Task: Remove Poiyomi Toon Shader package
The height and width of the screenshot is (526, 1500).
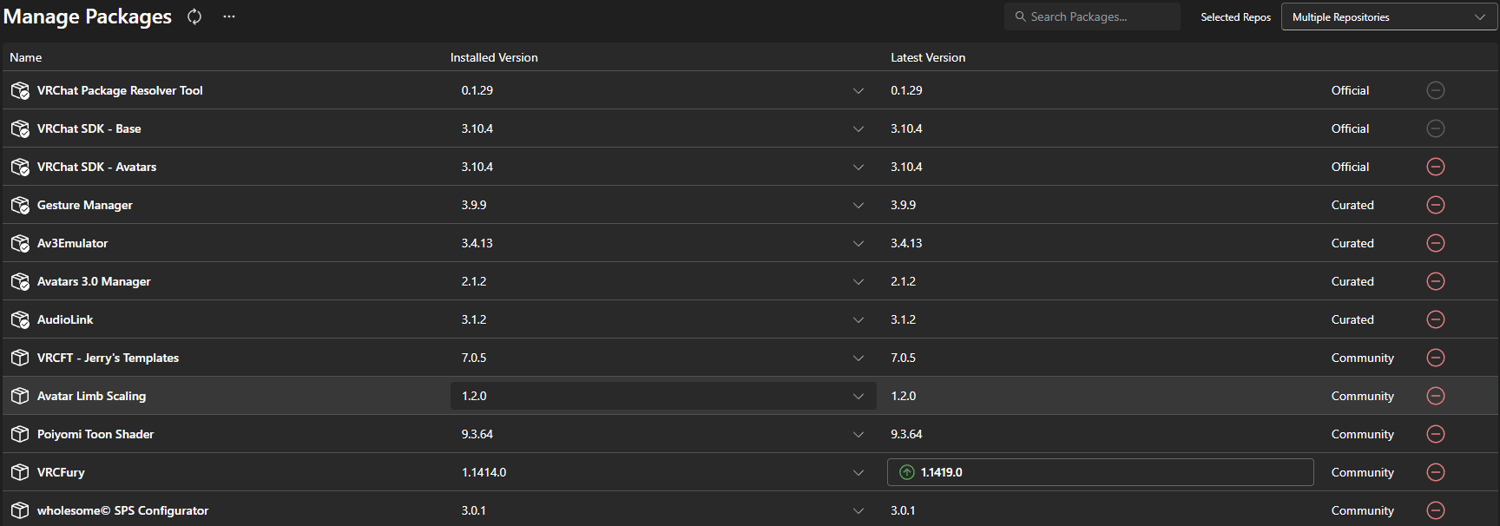Action: [1436, 434]
